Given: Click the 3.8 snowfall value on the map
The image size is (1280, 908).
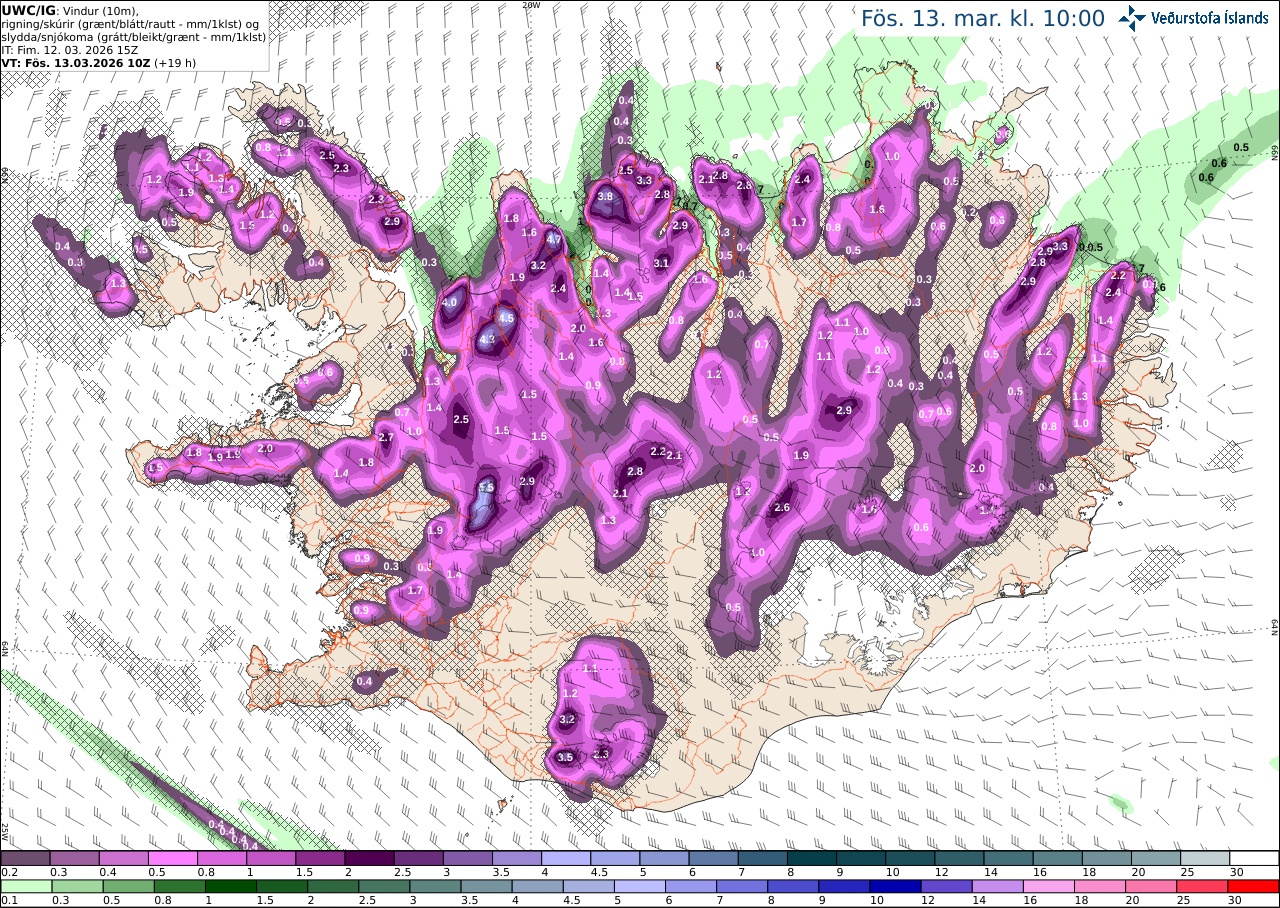Looking at the screenshot, I should pos(605,197).
